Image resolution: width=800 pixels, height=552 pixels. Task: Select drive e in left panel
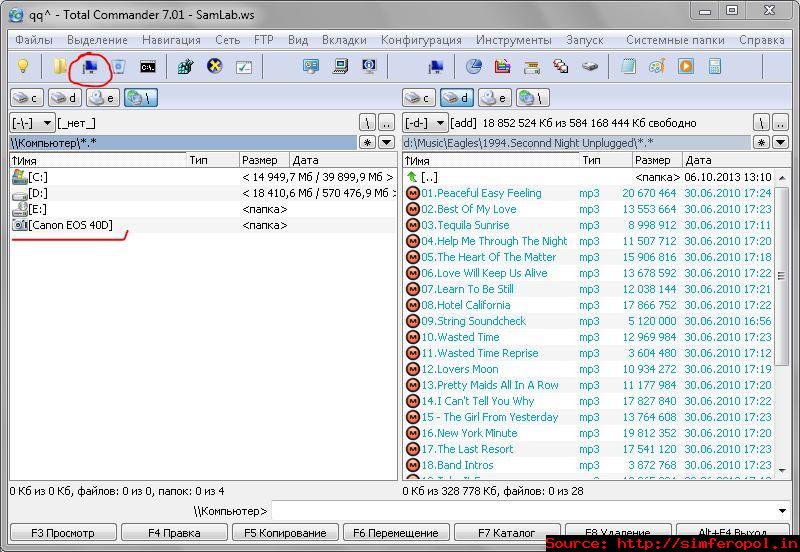click(103, 97)
